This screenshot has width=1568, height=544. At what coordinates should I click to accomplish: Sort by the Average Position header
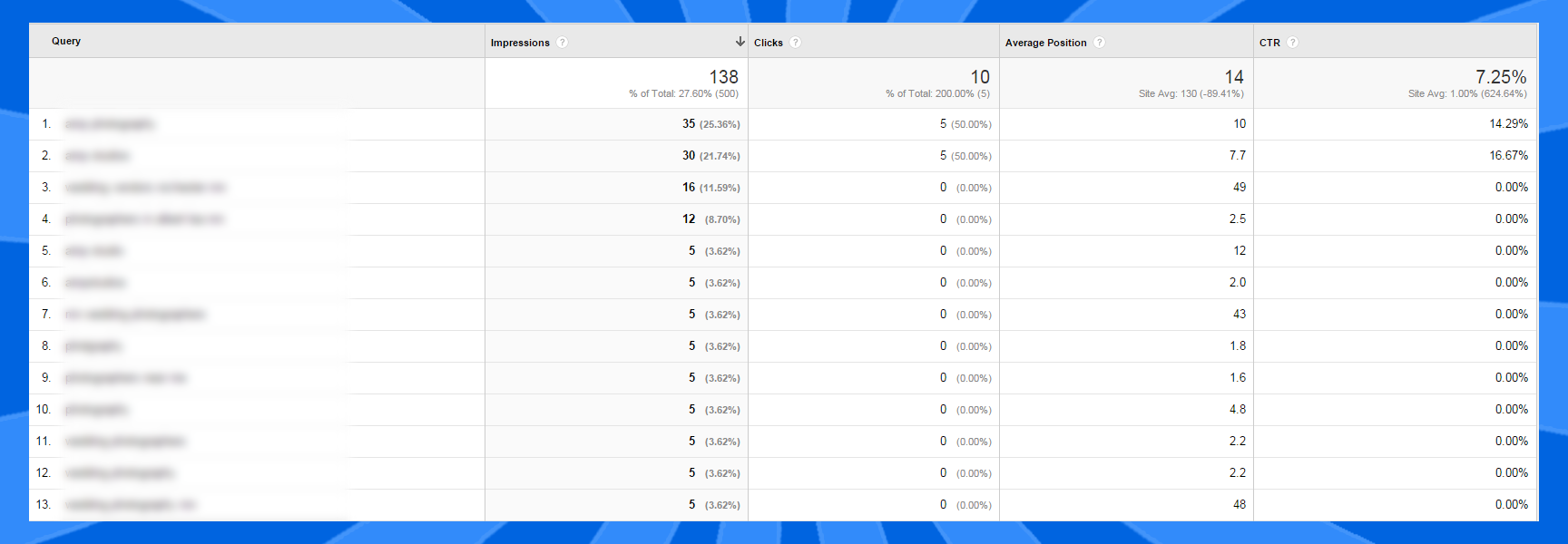pyautogui.click(x=1045, y=43)
